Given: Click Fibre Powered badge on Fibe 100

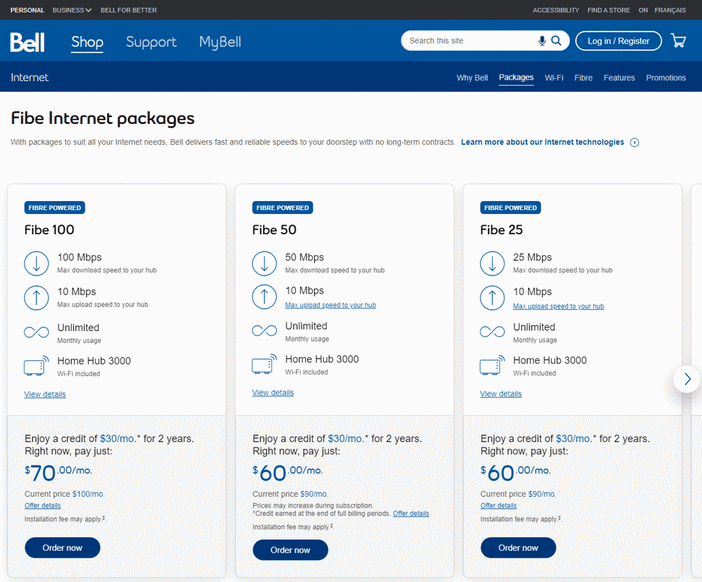Looking at the screenshot, I should tap(55, 208).
